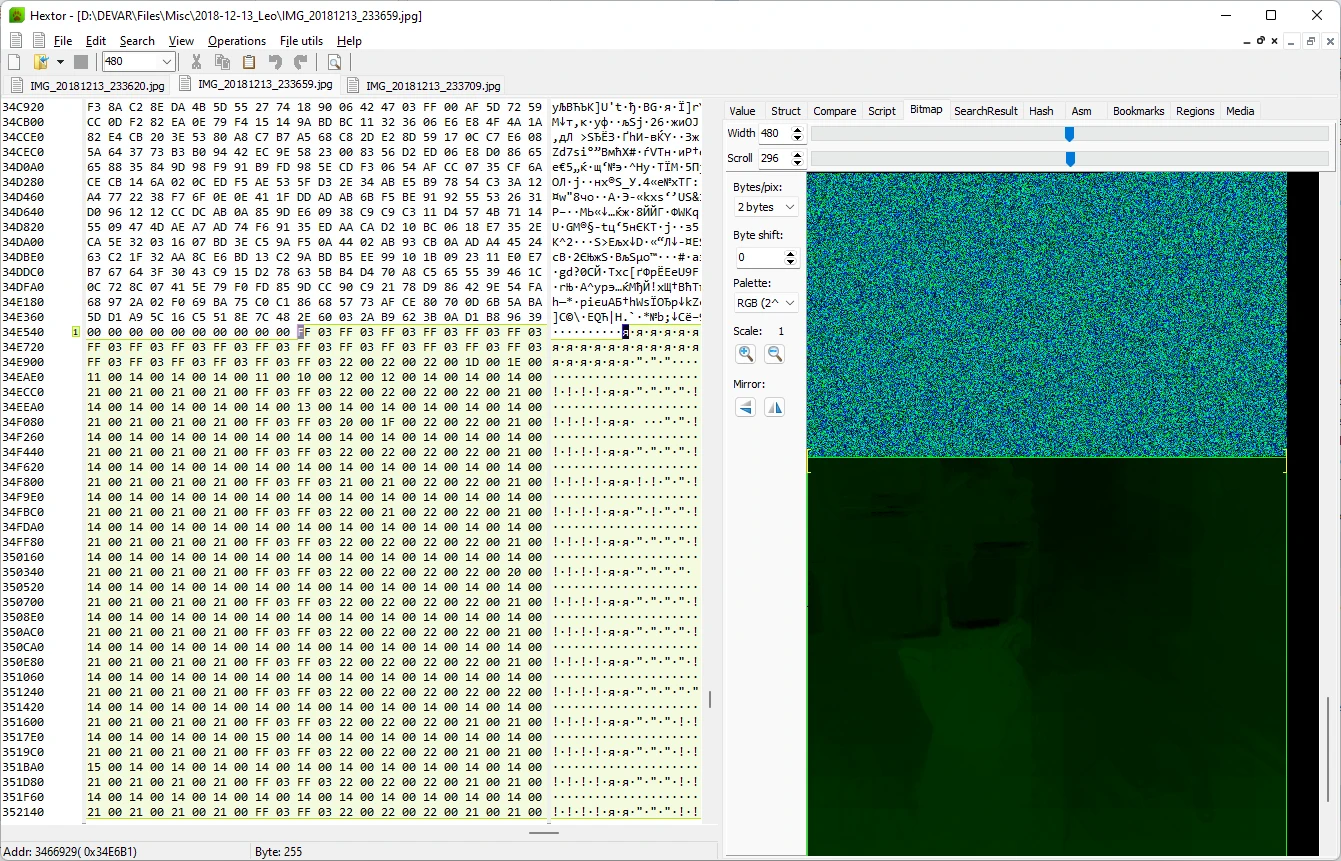Open the Bytes/pix dropdown showing 2 bytes
1341x861 pixels.
[766, 207]
